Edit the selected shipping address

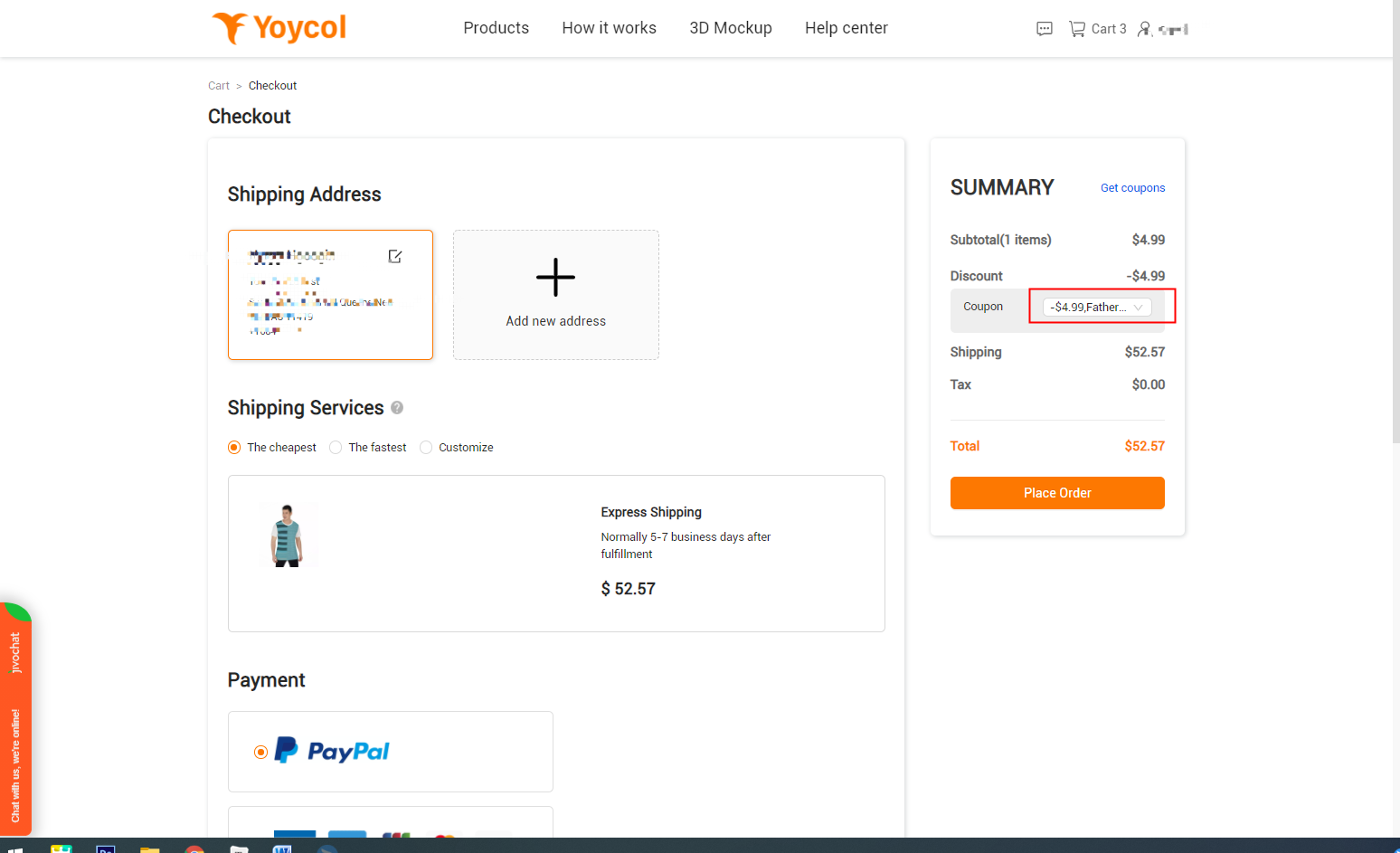[x=395, y=256]
